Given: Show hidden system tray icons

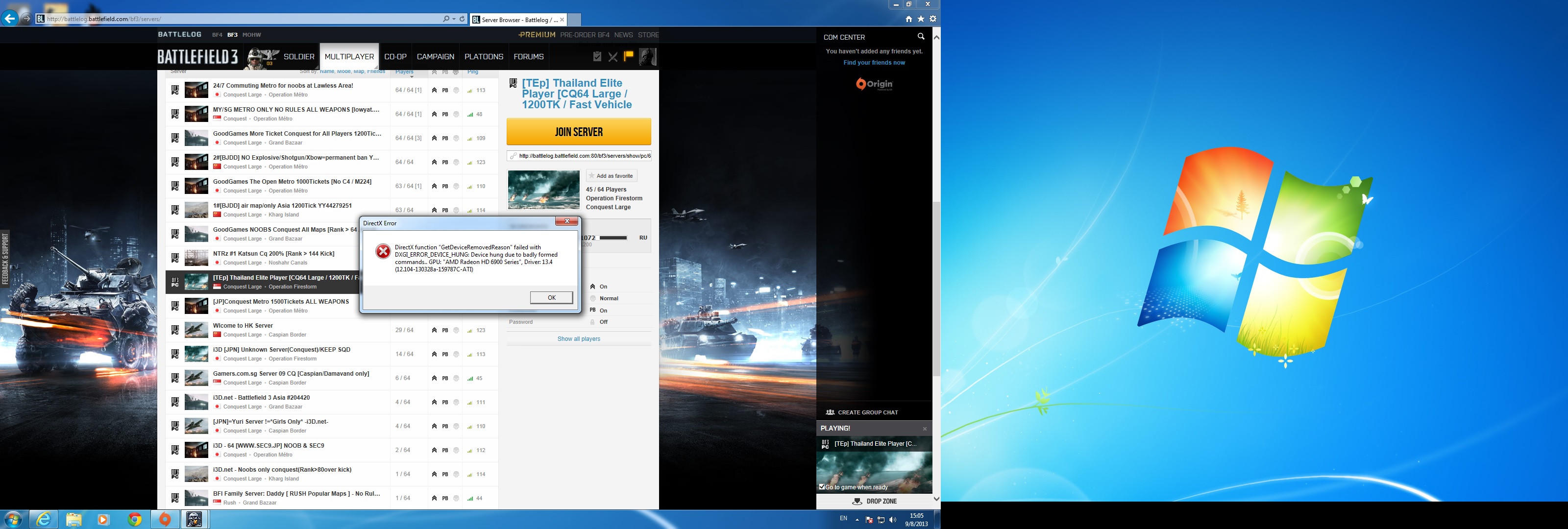Looking at the screenshot, I should [x=857, y=520].
